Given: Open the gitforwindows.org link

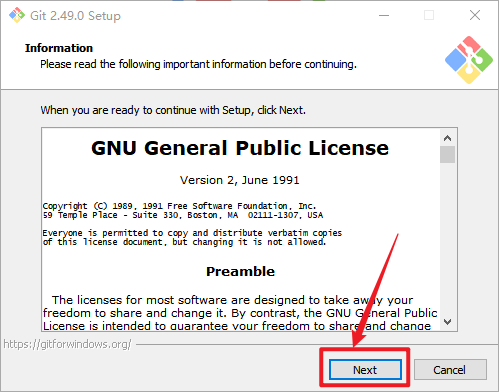Looking at the screenshot, I should tap(67, 344).
